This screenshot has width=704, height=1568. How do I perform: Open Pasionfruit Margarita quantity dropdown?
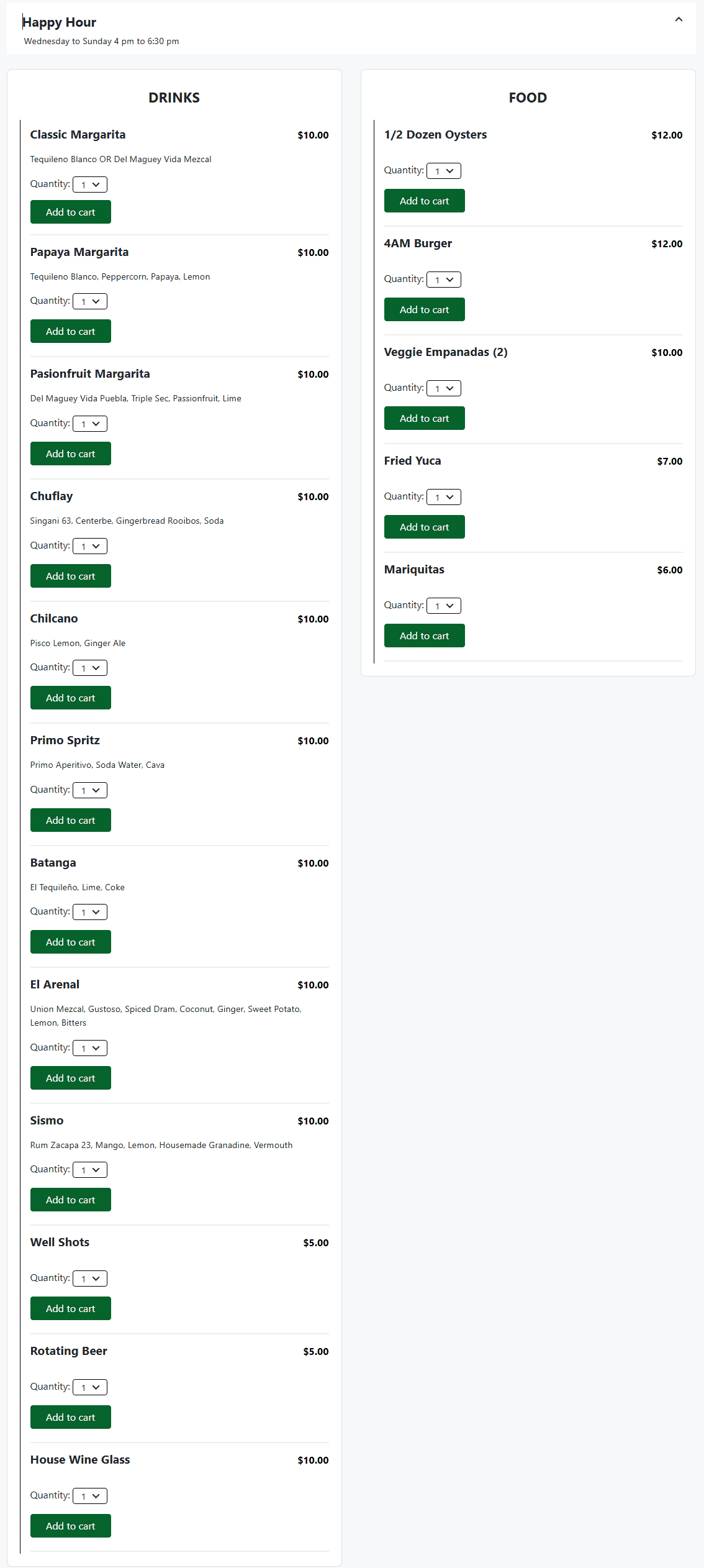coord(90,424)
